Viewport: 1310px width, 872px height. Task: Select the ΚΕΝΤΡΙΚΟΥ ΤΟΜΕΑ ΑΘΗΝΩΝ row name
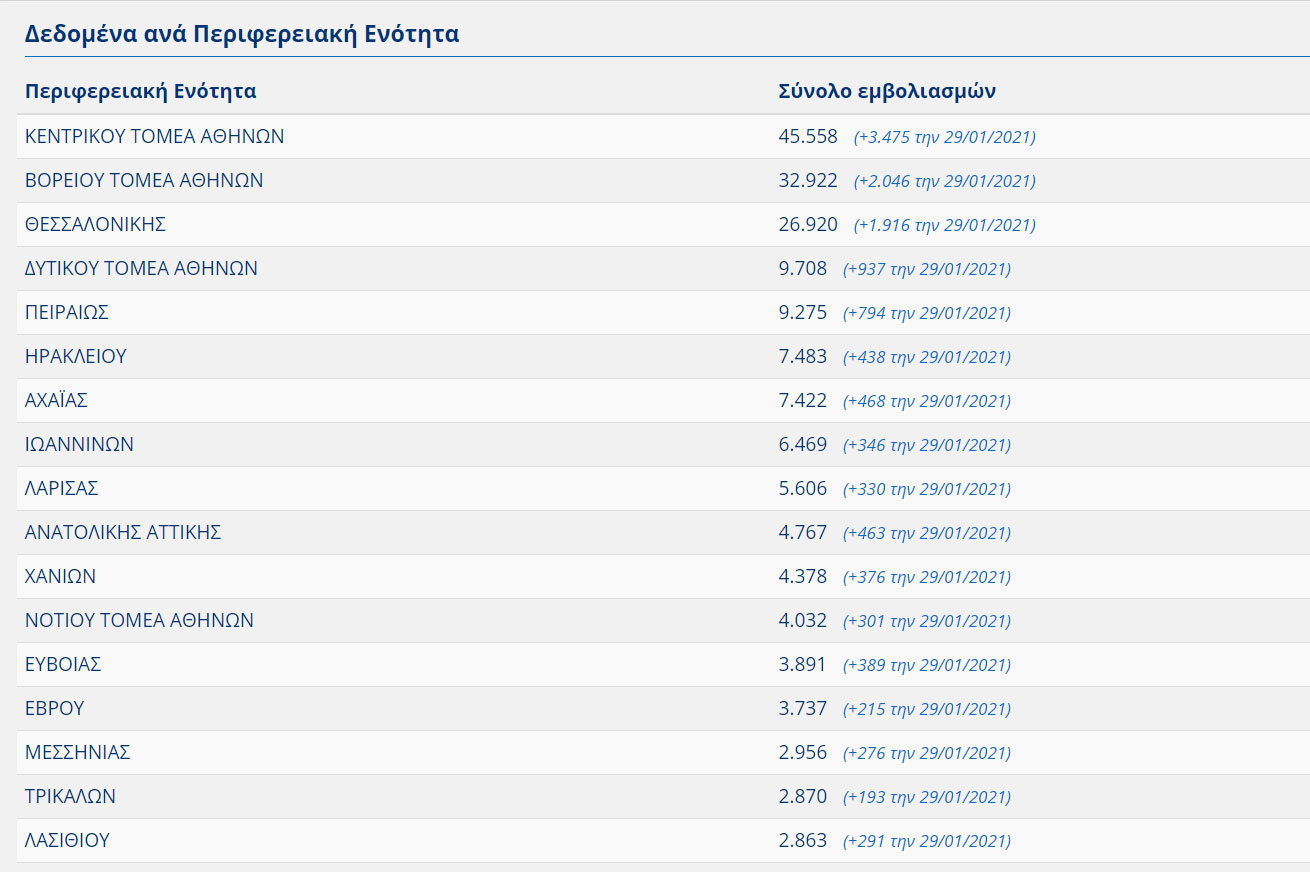click(154, 137)
